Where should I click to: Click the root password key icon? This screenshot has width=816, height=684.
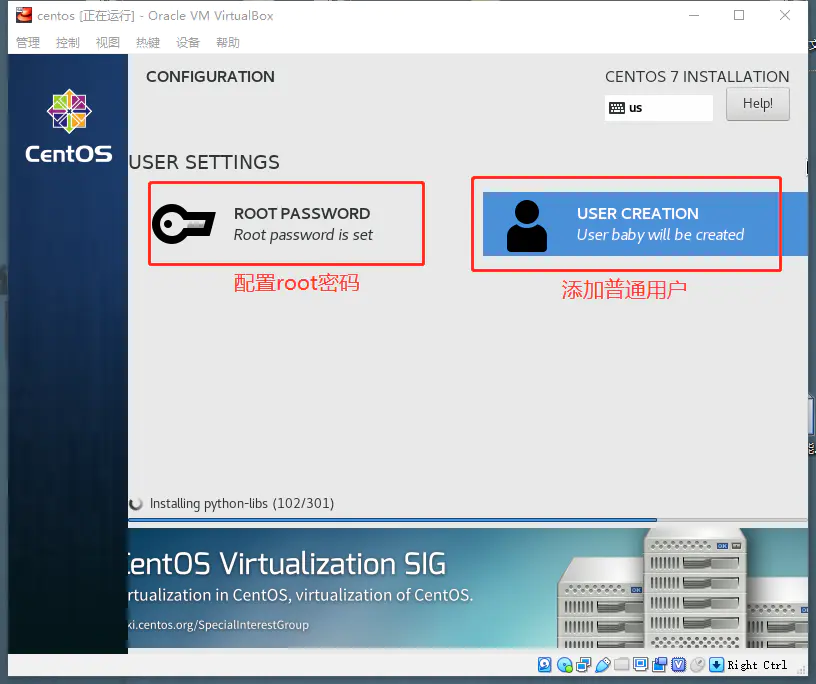tap(183, 224)
